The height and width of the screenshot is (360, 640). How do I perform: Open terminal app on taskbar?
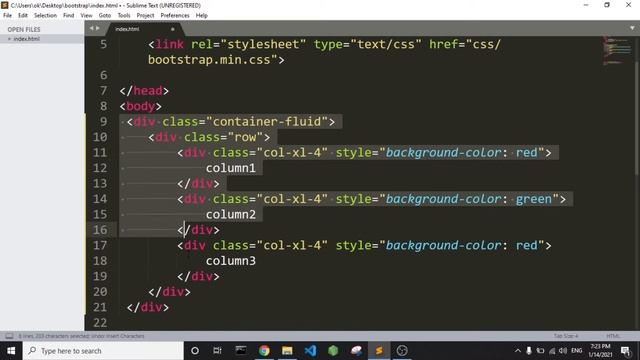(x=240, y=351)
